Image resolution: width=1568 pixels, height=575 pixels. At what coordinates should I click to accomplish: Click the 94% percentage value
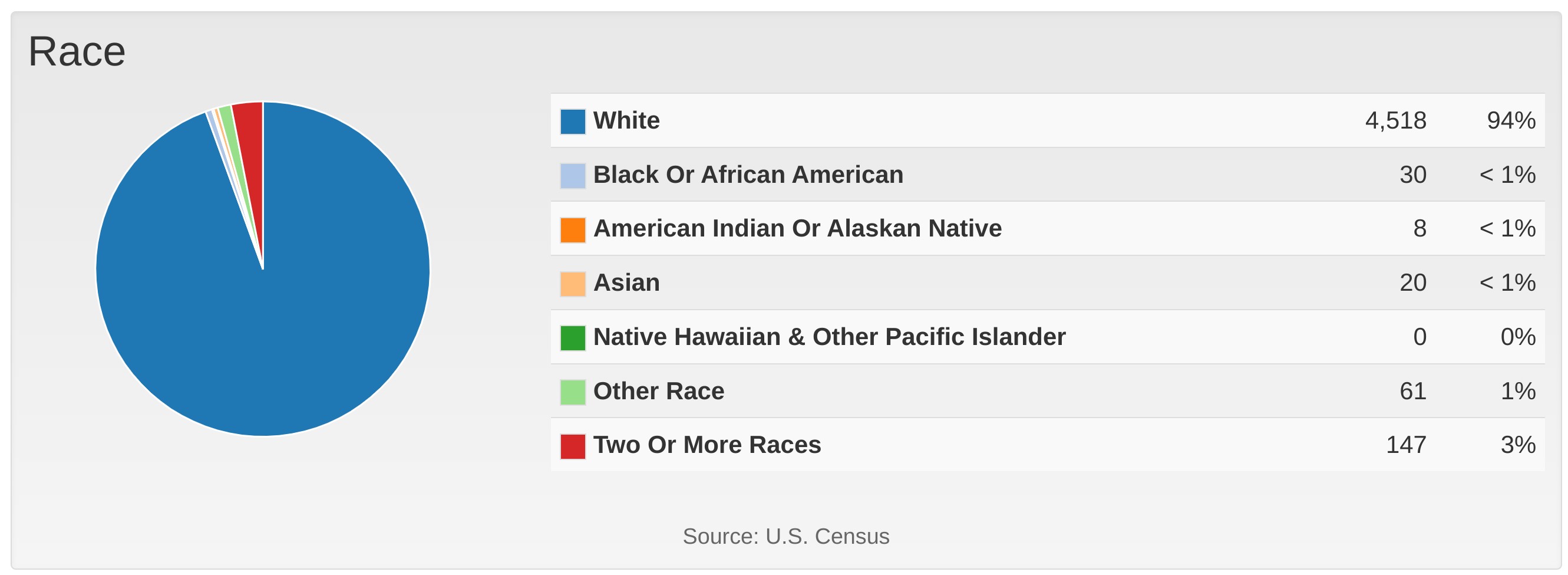[x=1511, y=121]
